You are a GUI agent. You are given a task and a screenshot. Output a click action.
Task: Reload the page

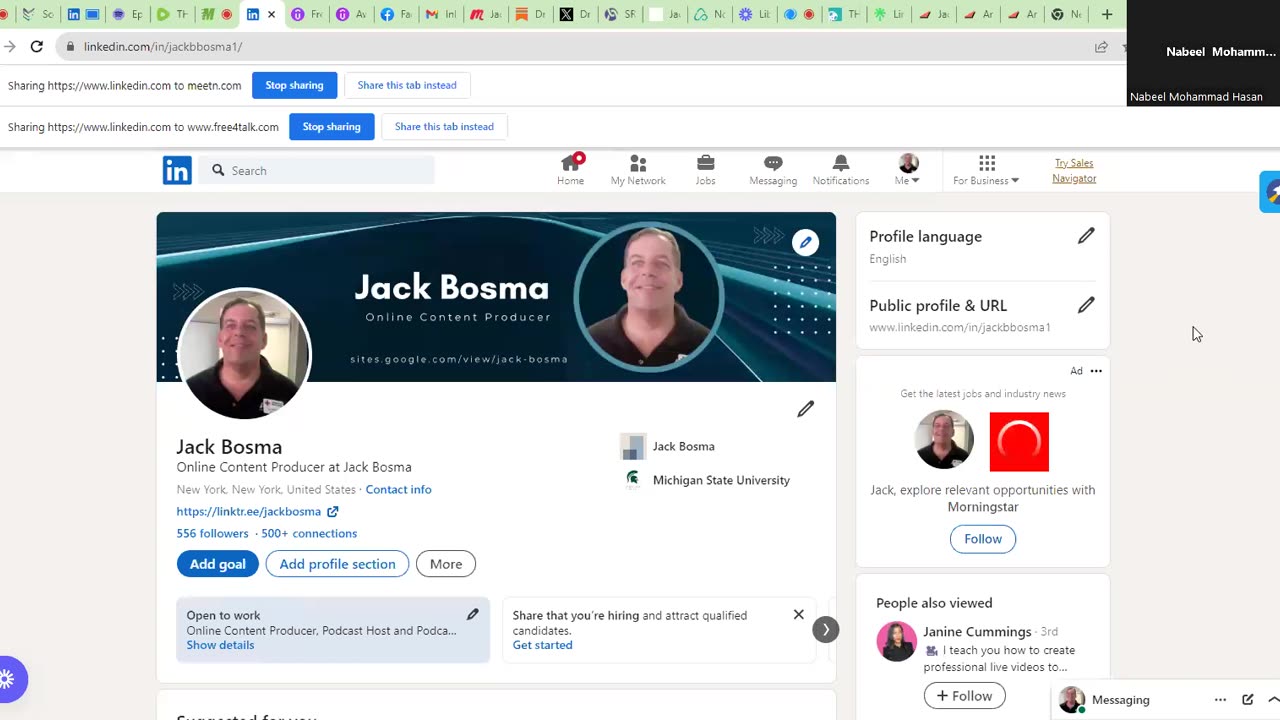click(x=37, y=46)
